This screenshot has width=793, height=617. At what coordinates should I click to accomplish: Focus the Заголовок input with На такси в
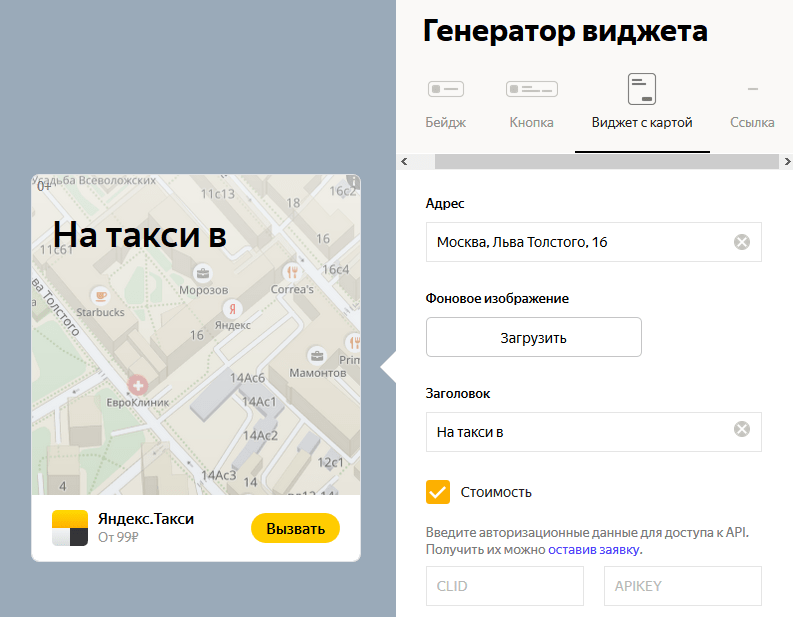[x=594, y=432]
